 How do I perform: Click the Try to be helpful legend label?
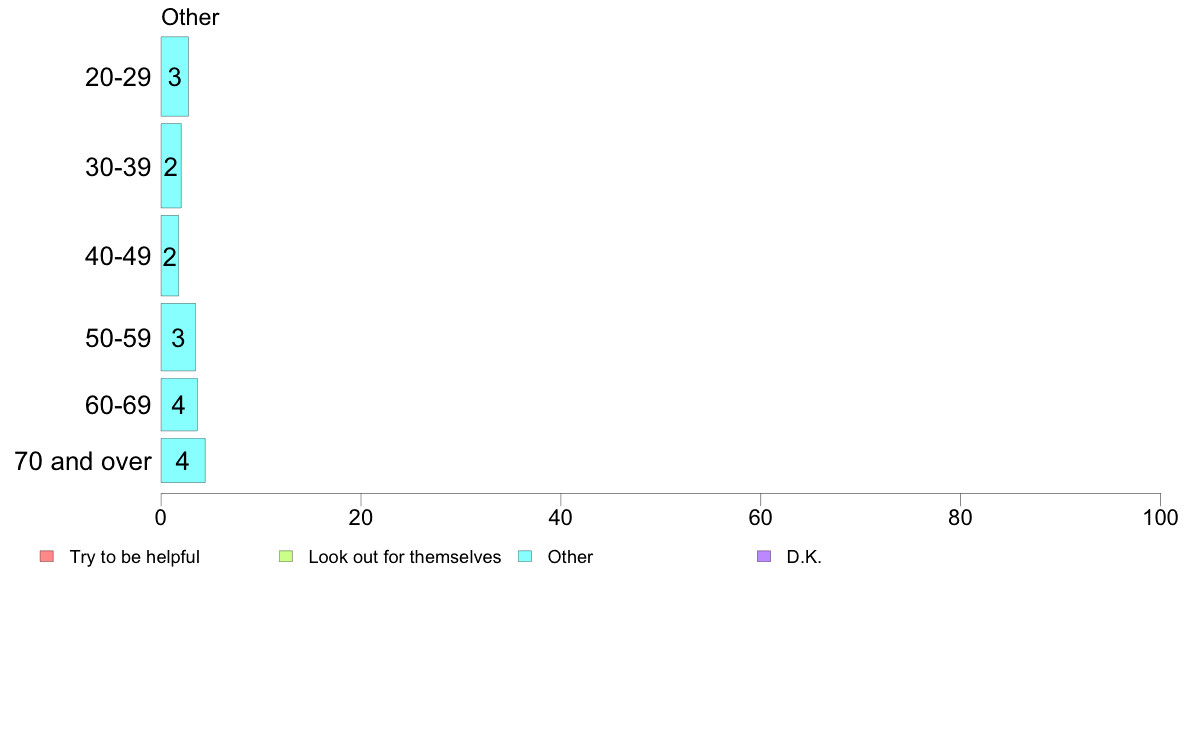click(x=135, y=557)
